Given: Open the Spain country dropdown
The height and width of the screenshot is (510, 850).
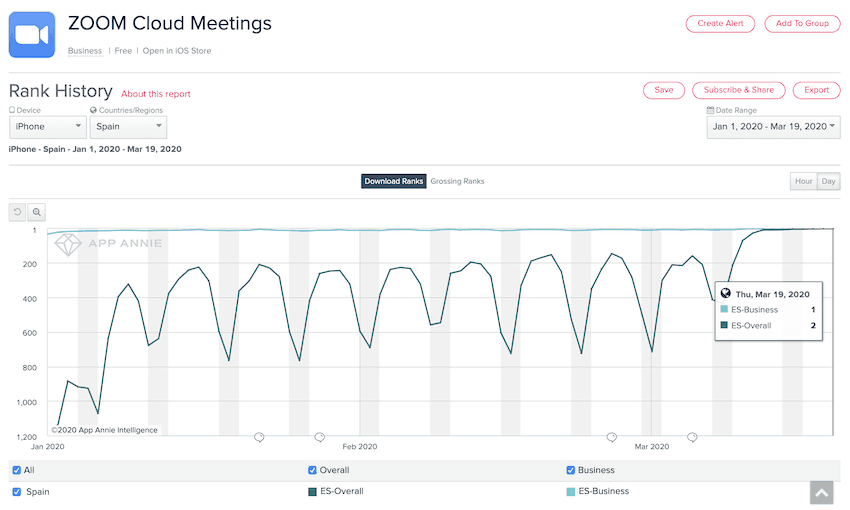Looking at the screenshot, I should (x=128, y=127).
